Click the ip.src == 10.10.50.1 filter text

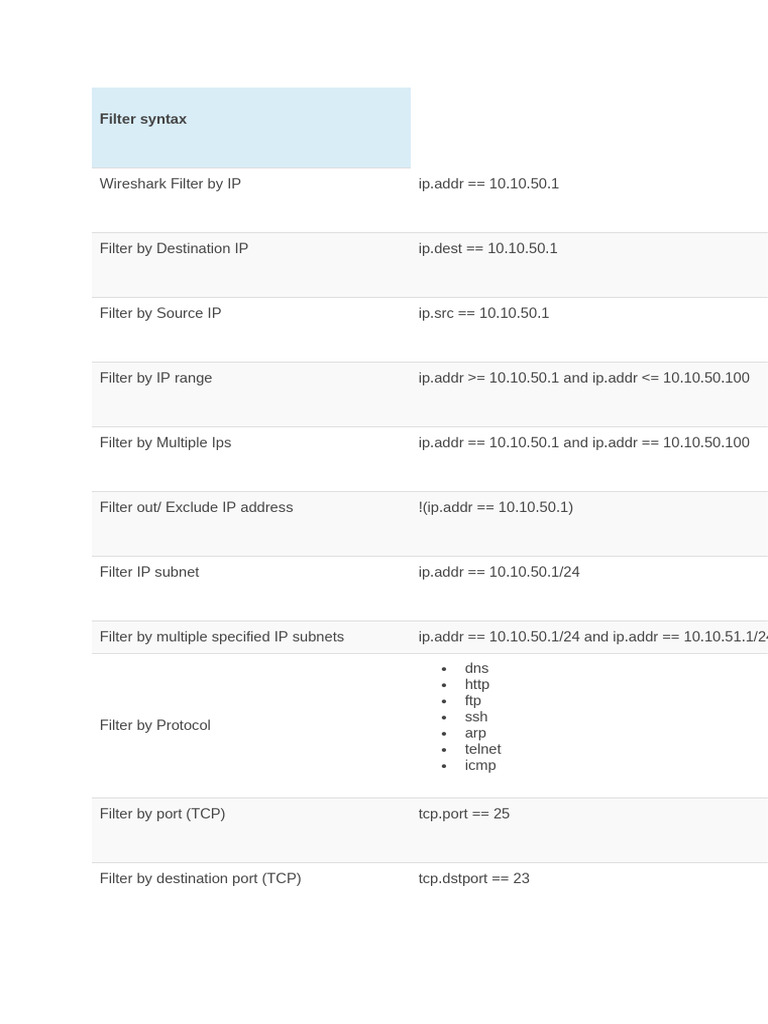click(483, 313)
